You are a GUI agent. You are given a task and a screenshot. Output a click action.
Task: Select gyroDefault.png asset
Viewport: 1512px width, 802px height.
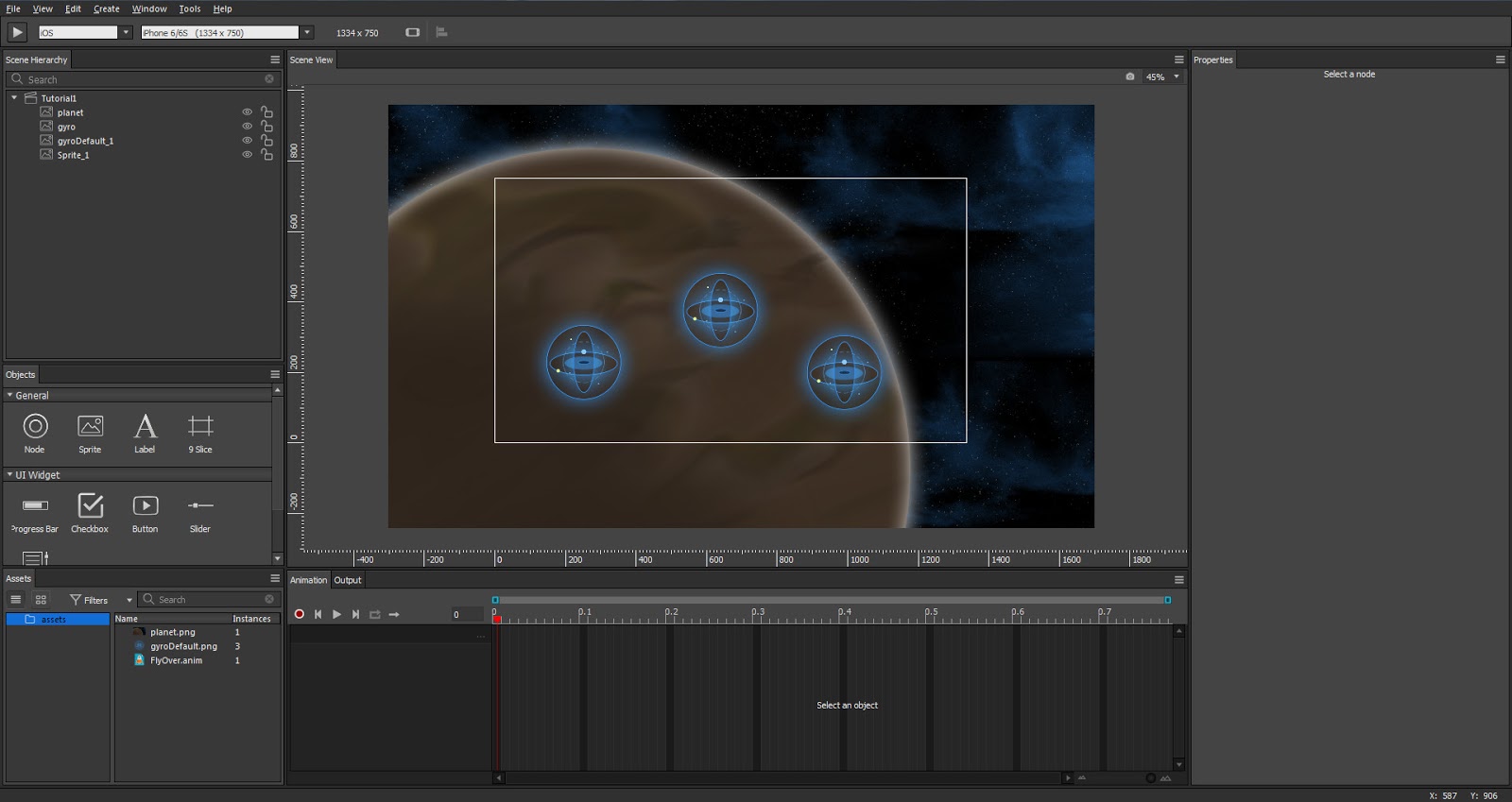point(183,646)
